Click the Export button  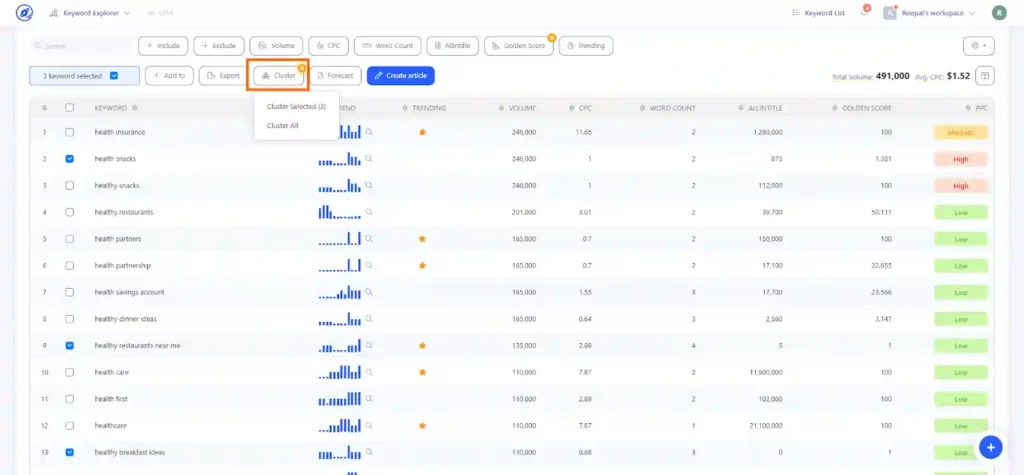(x=223, y=76)
